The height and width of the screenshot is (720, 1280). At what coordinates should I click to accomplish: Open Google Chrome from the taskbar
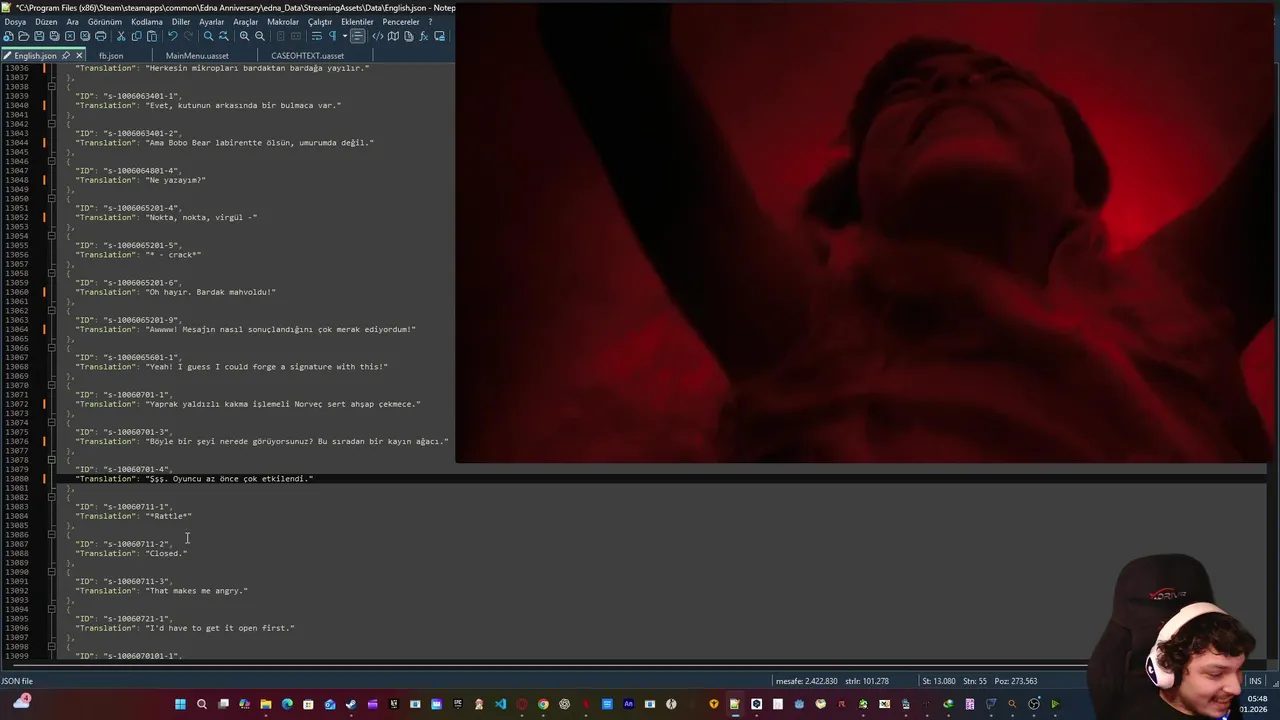pos(543,704)
